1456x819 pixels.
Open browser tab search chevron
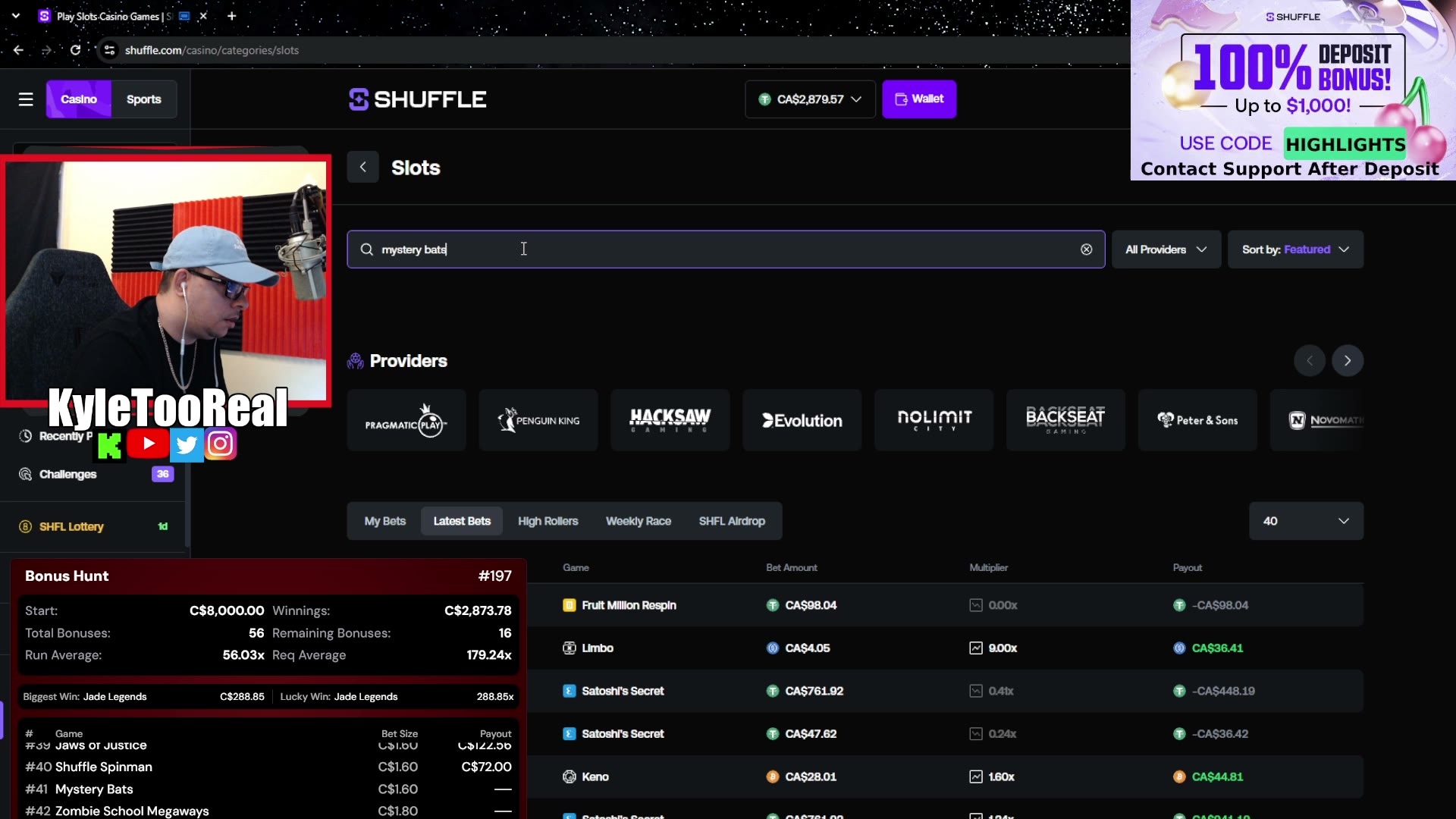pyautogui.click(x=16, y=16)
